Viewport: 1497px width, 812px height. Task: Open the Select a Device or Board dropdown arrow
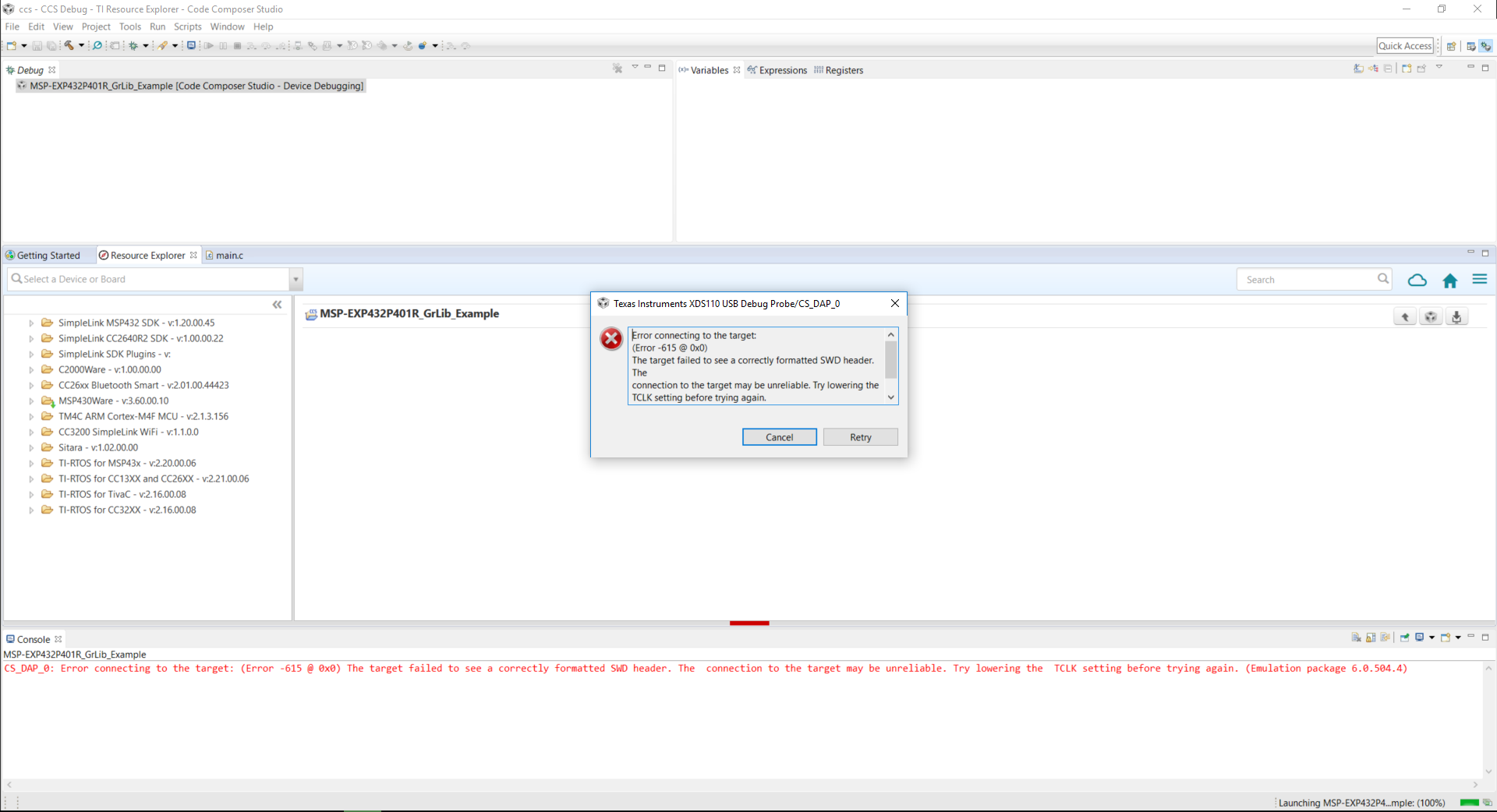coord(296,279)
